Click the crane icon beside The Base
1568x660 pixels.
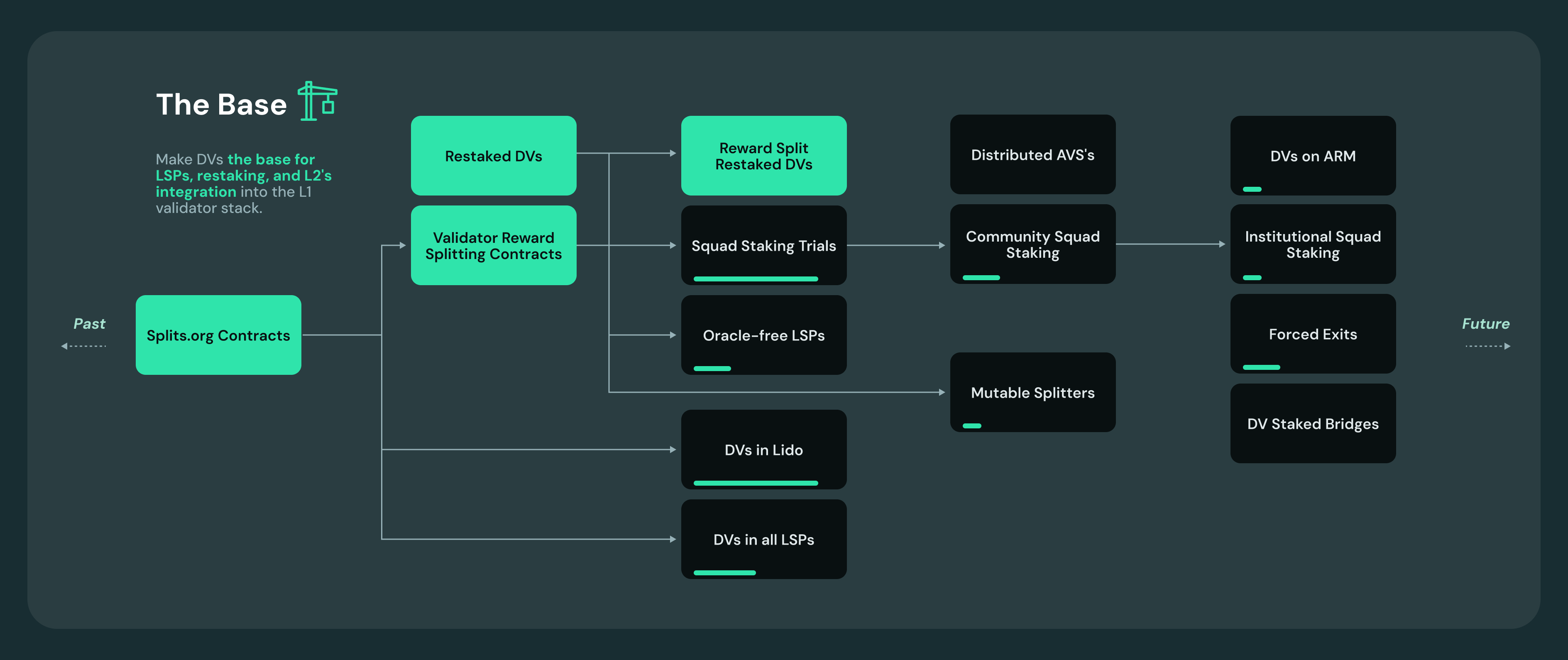[317, 101]
